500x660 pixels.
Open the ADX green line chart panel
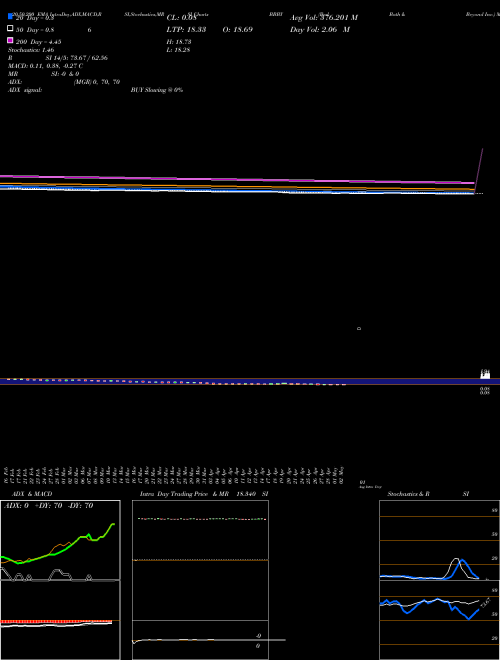click(60, 540)
